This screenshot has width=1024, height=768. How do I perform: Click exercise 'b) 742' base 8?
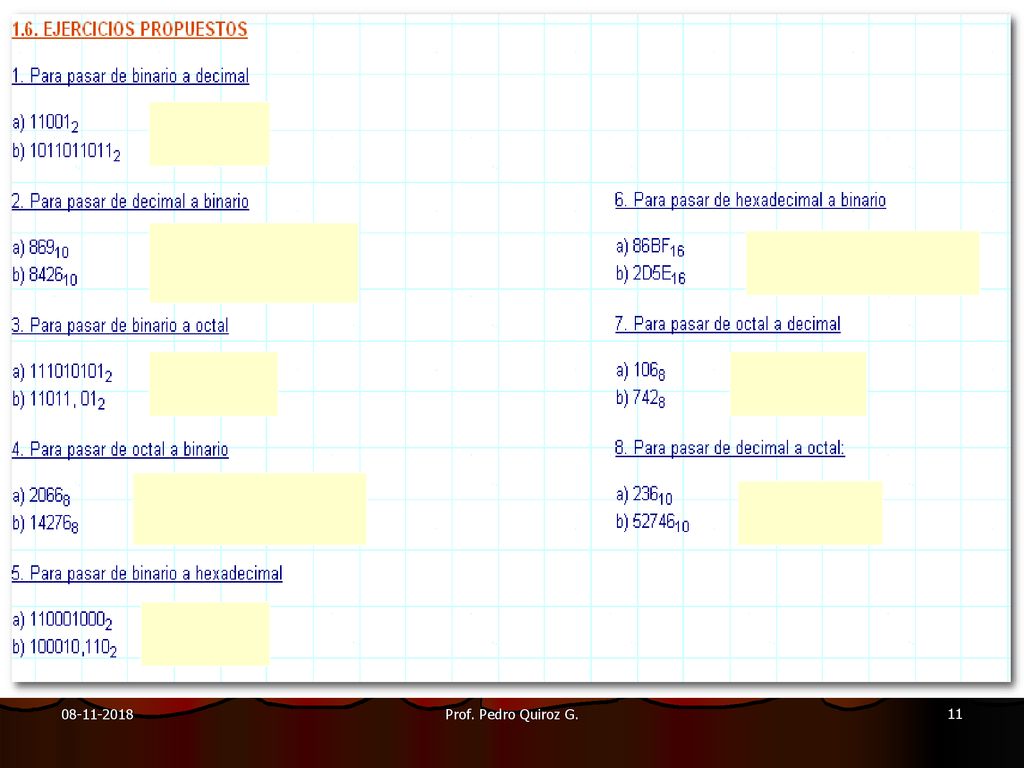(640, 398)
